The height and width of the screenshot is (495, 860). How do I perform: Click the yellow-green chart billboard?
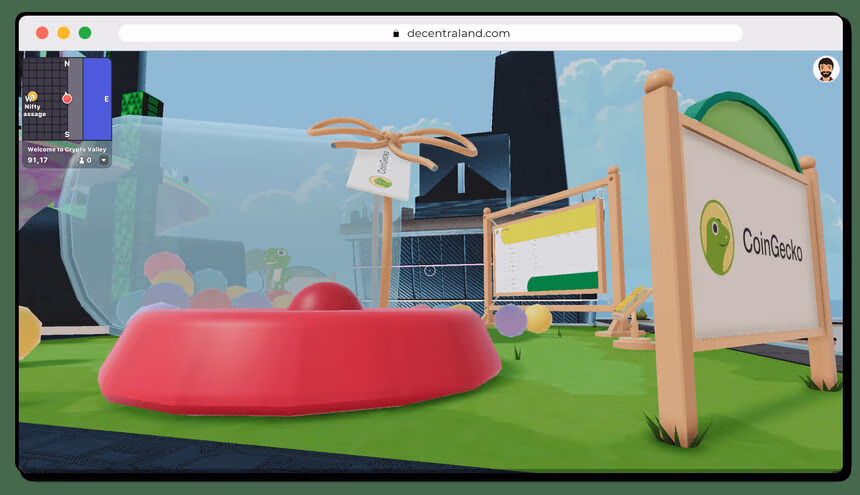coord(547,246)
